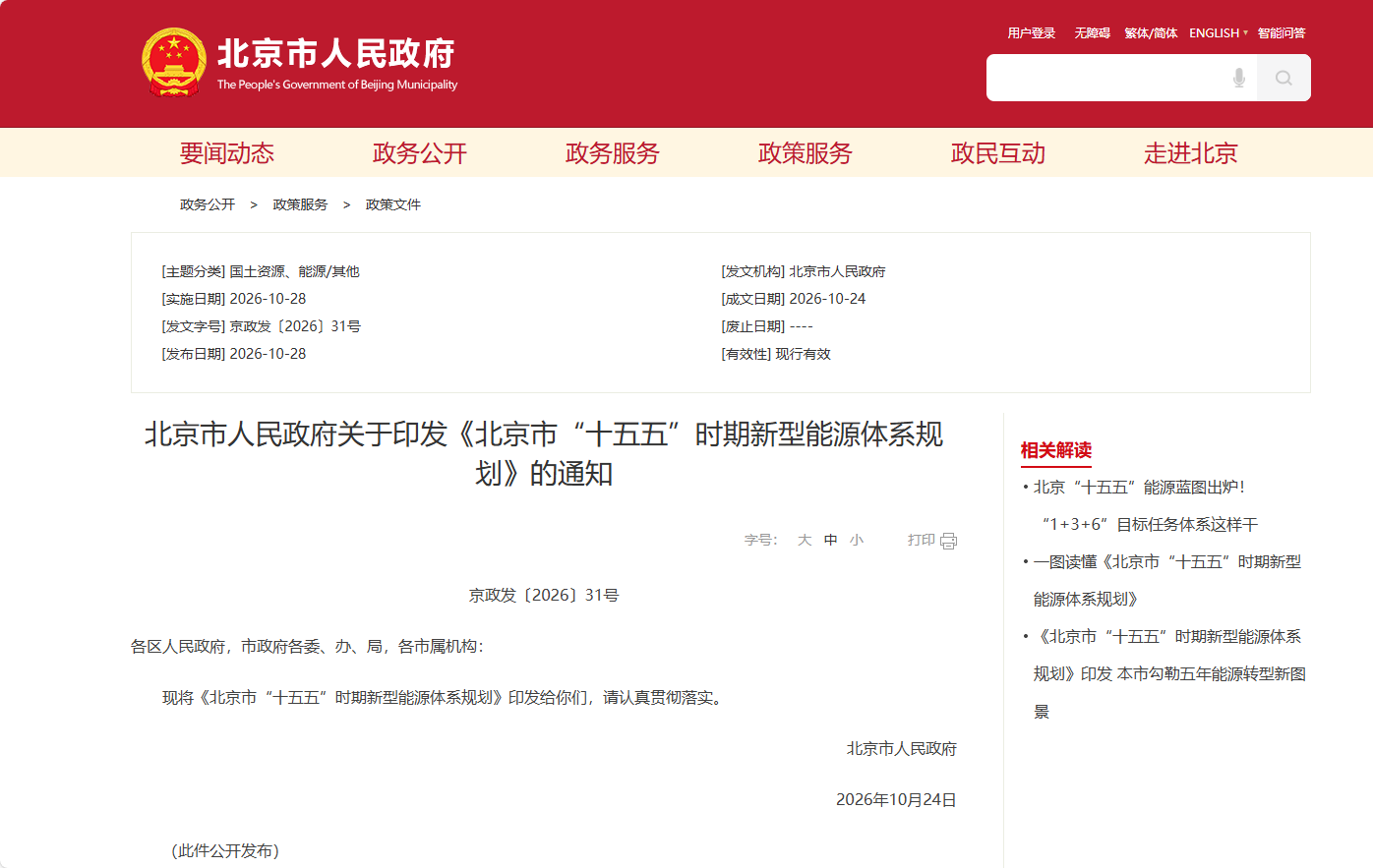The width and height of the screenshot is (1373, 868).
Task: Open the 用户登录 login link
Action: point(1031,32)
